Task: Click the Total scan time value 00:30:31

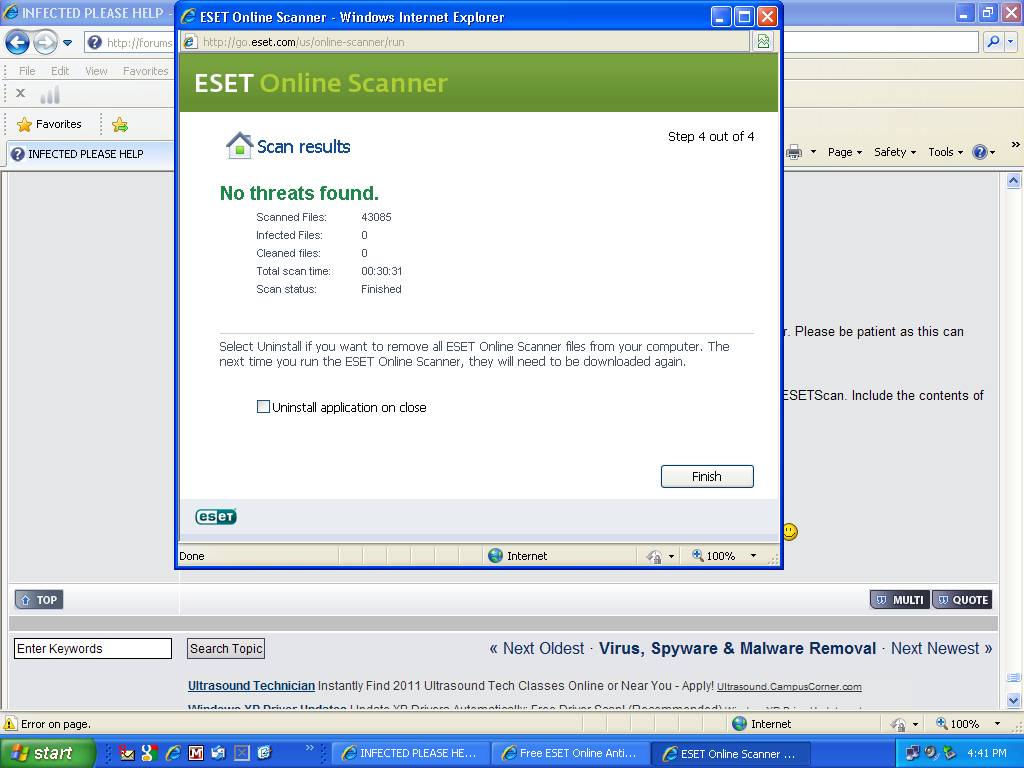Action: [x=381, y=271]
